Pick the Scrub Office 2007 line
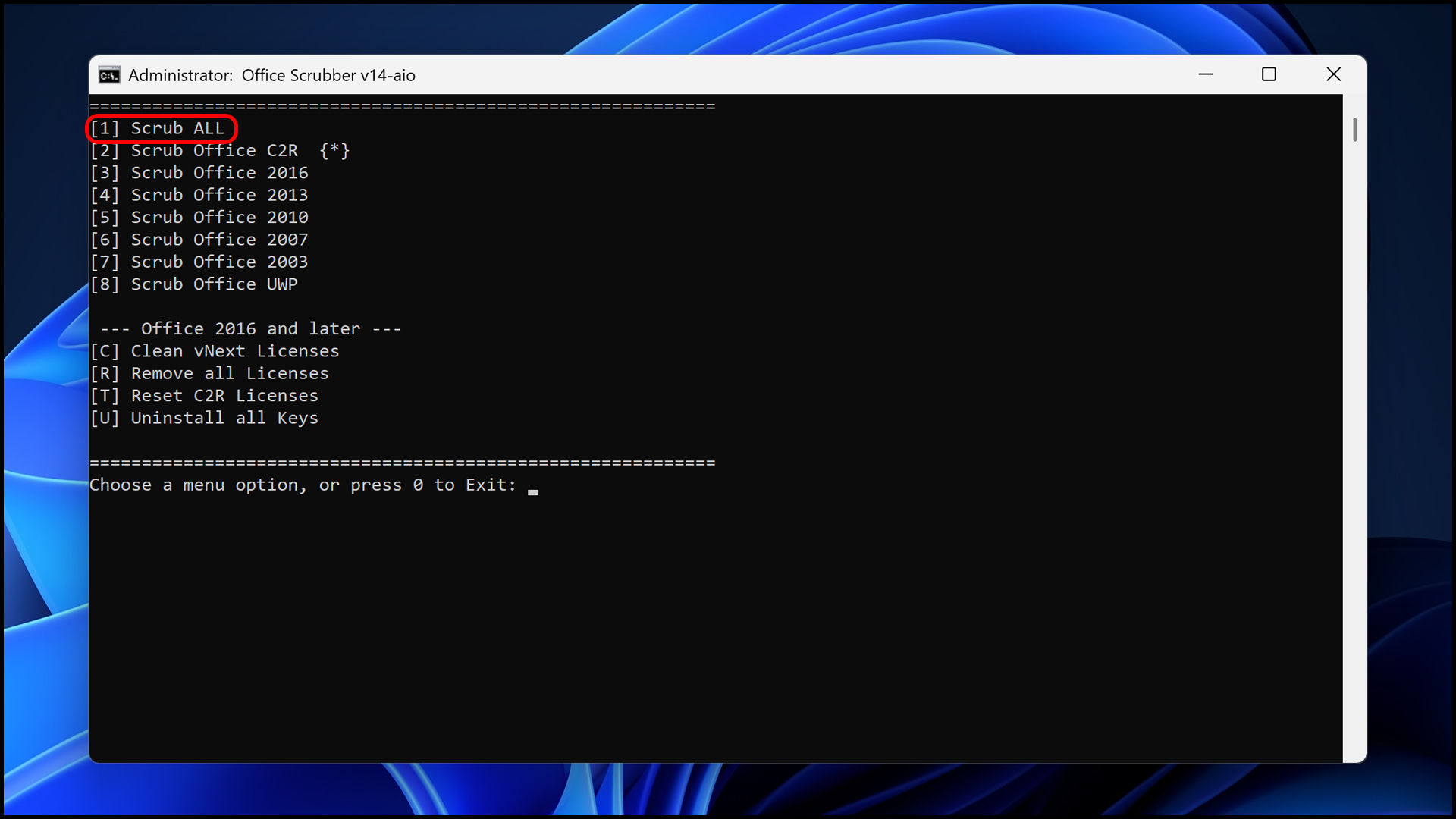The height and width of the screenshot is (819, 1456). point(199,240)
